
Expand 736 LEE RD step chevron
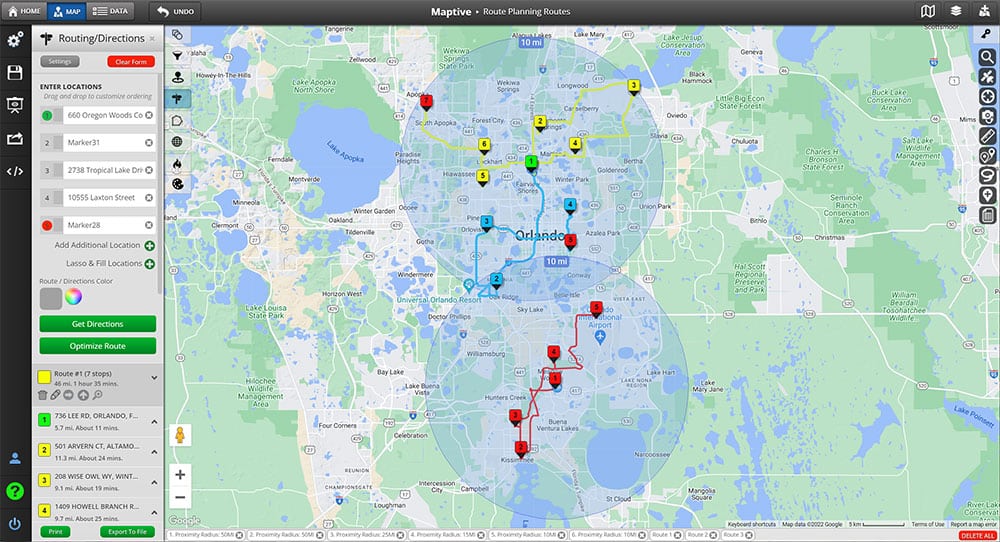click(154, 421)
